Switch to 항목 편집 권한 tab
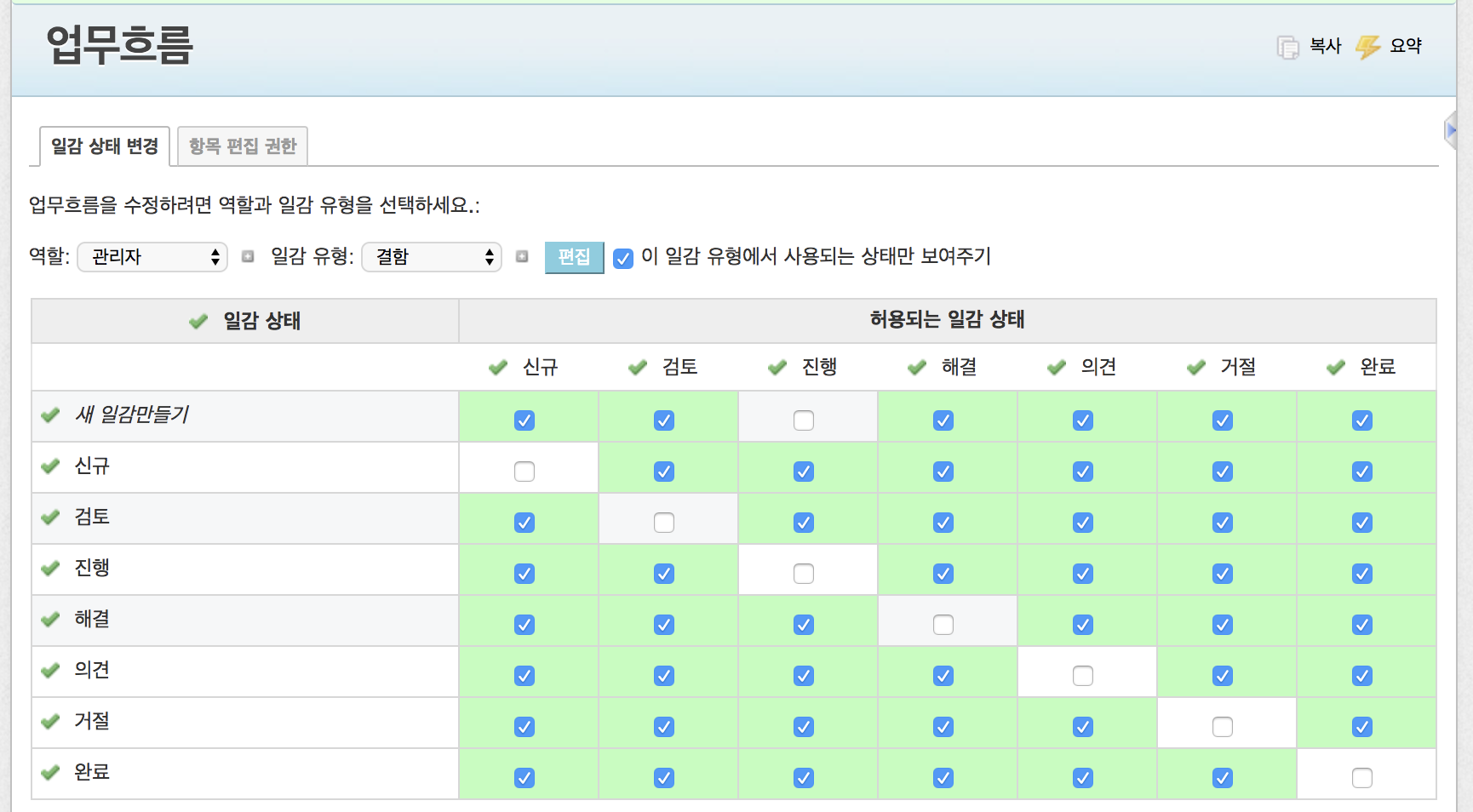Image resolution: width=1473 pixels, height=812 pixels. click(243, 146)
